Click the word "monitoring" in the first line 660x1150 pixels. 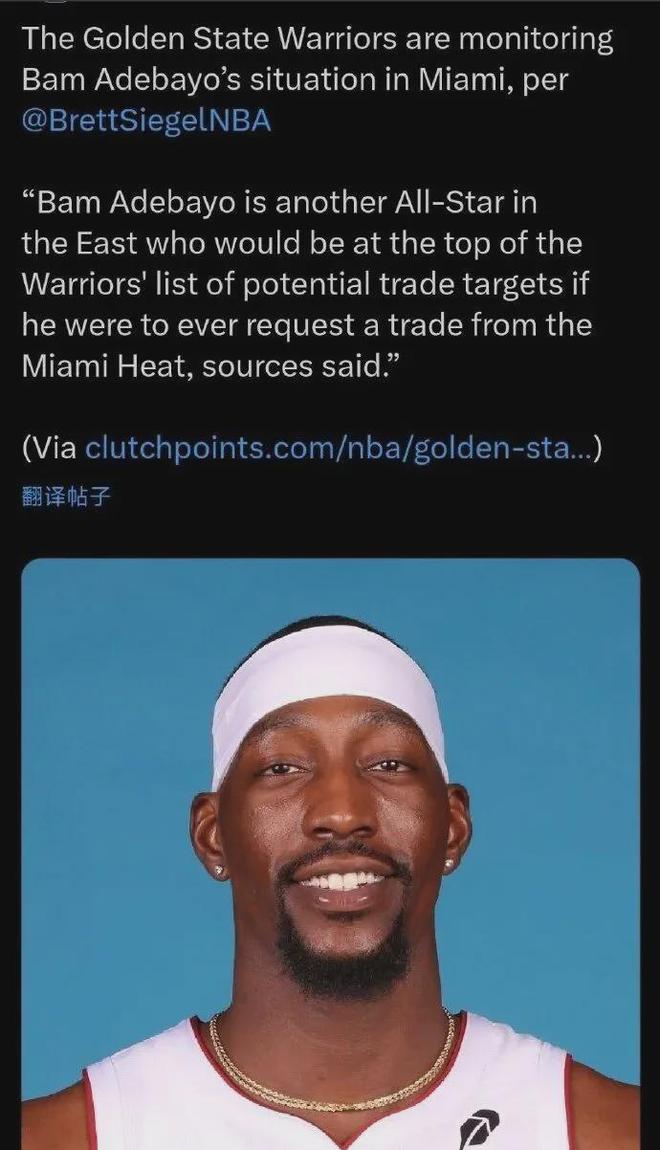(x=536, y=40)
